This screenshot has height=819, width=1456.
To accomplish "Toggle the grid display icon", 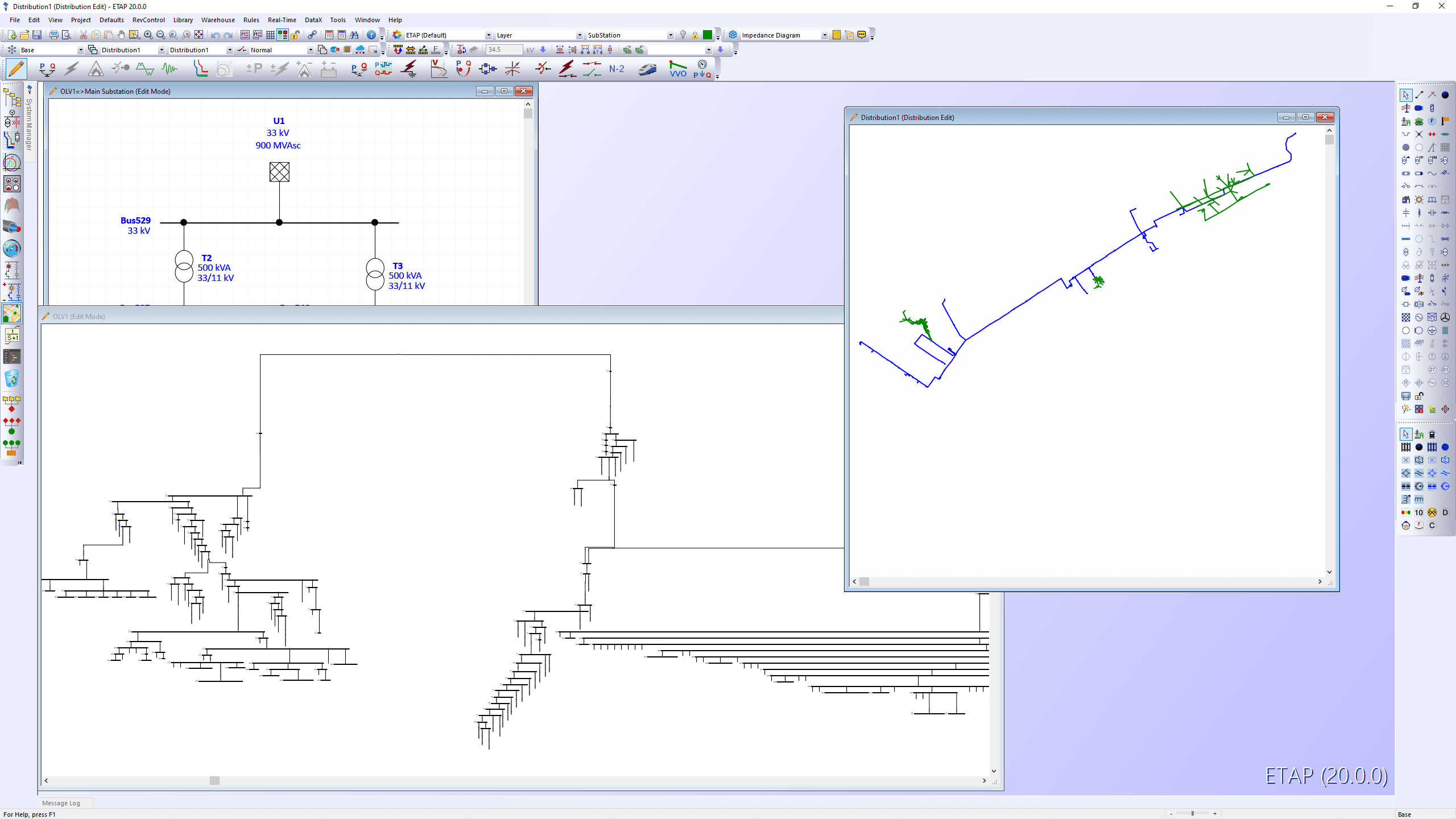I will point(270,35).
